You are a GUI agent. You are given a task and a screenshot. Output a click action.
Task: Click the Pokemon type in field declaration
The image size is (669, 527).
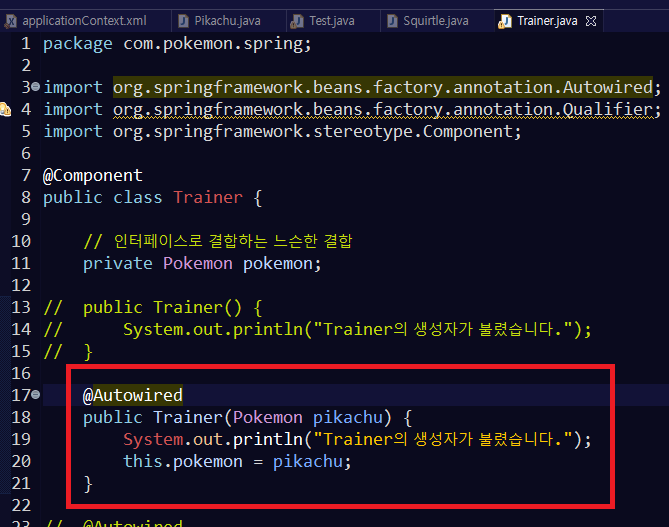tap(198, 263)
